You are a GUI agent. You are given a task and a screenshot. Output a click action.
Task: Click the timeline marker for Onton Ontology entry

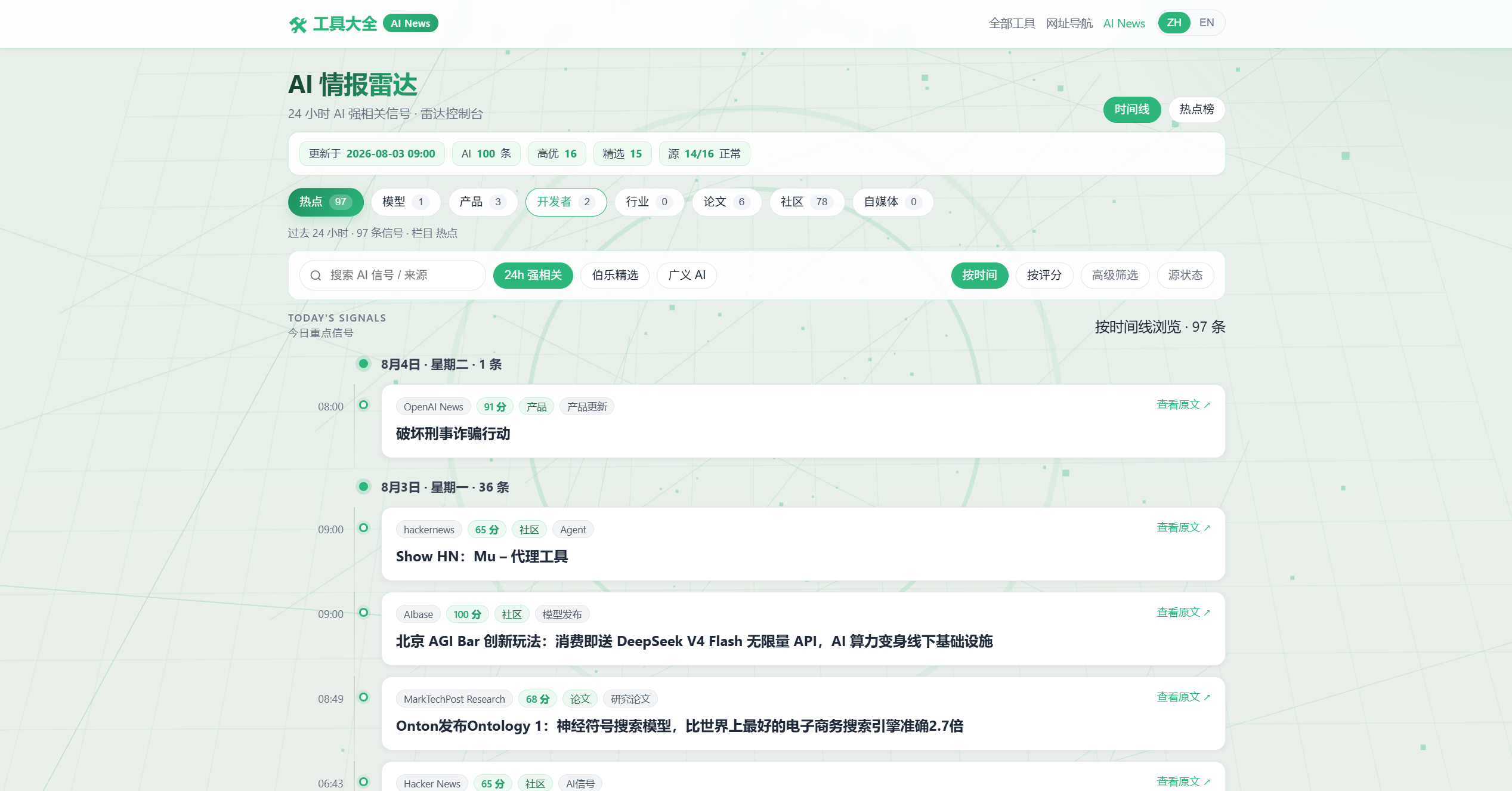[x=363, y=697]
